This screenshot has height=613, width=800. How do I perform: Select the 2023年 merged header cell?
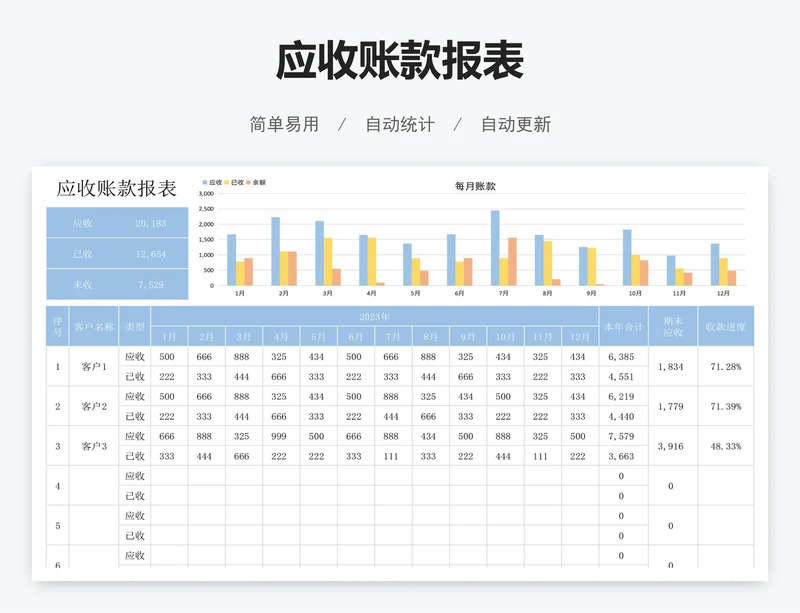(374, 316)
